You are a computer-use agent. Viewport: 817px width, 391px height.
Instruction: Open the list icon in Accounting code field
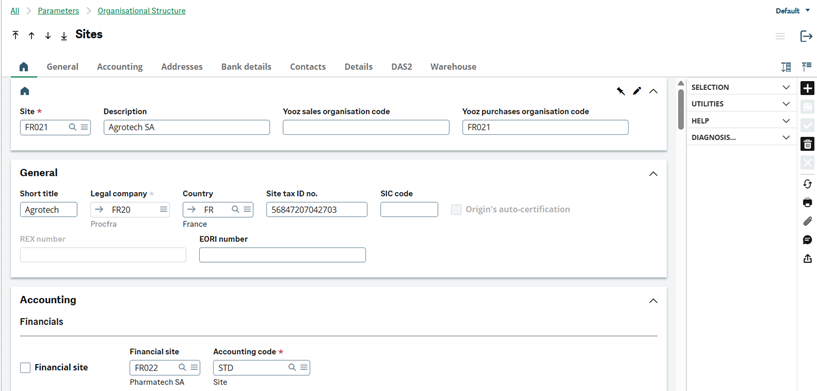[304, 367]
